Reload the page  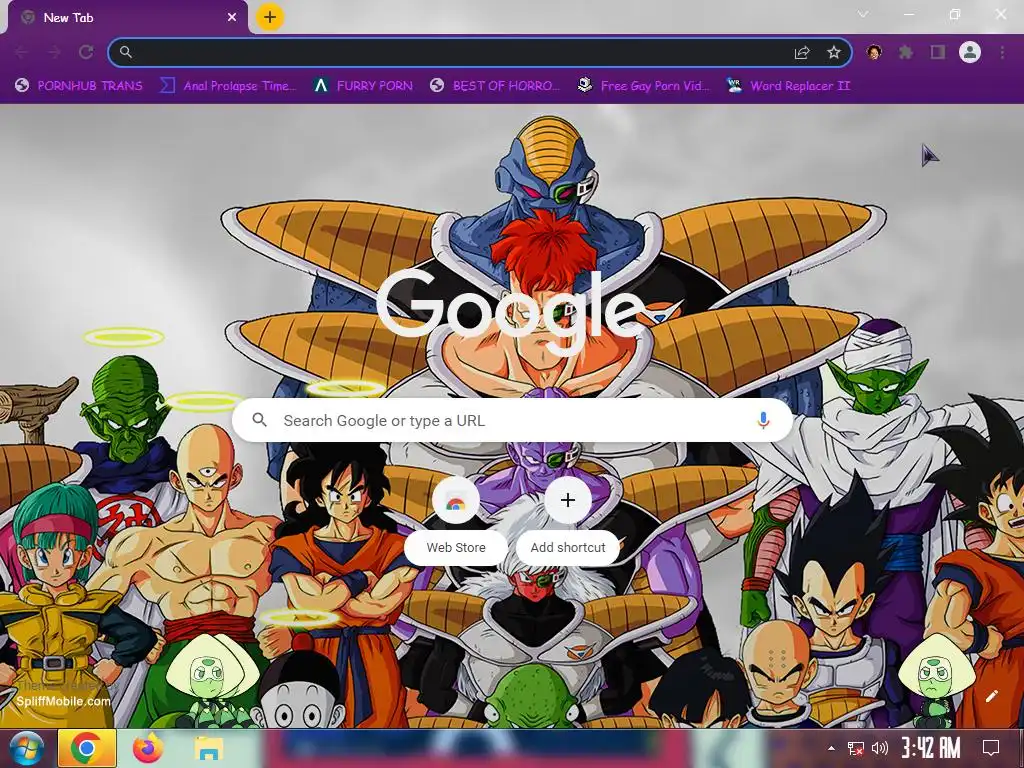tap(86, 52)
